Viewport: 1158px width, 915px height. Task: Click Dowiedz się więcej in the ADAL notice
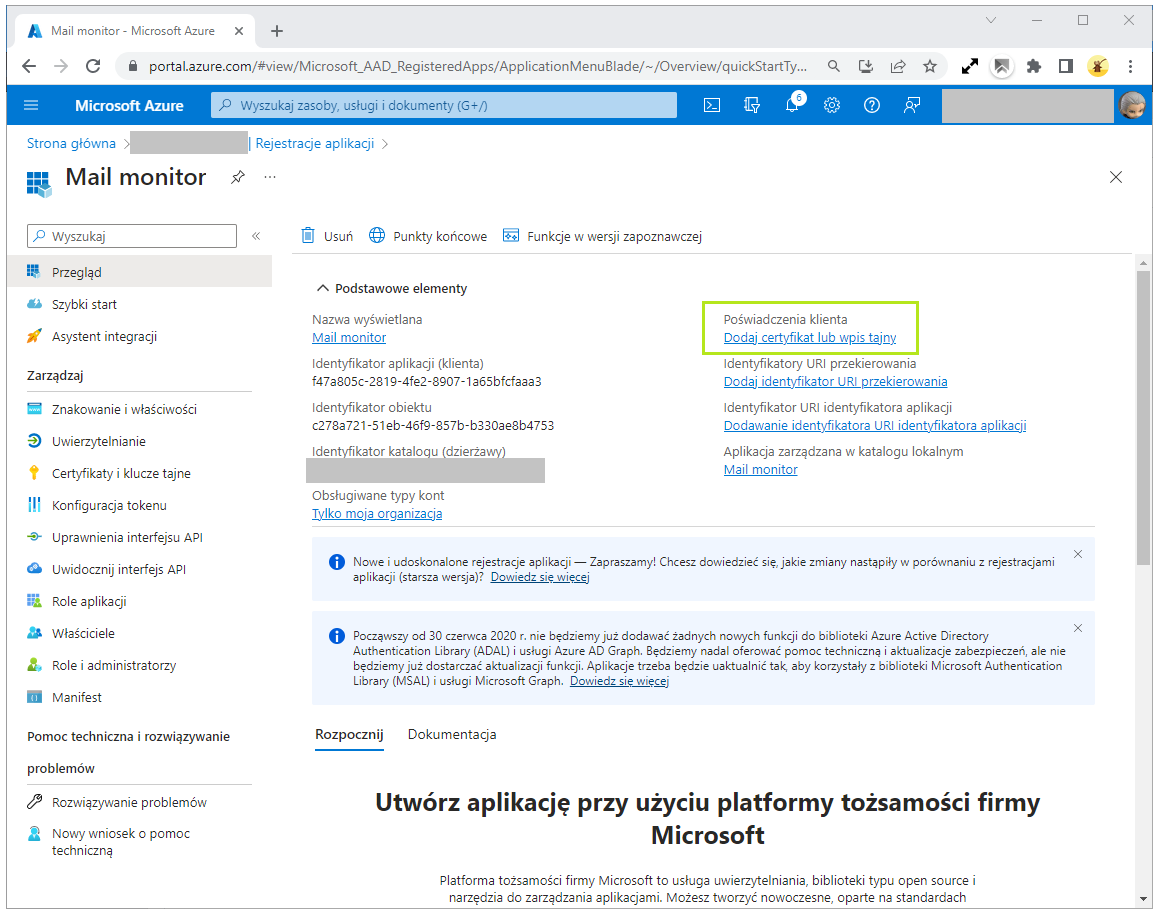click(x=620, y=681)
